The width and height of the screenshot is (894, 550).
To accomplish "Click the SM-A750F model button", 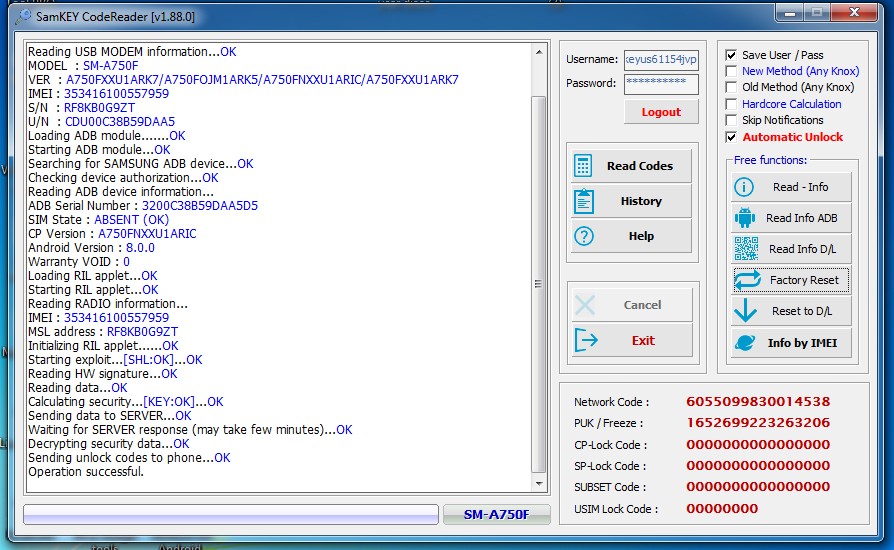I will click(496, 514).
